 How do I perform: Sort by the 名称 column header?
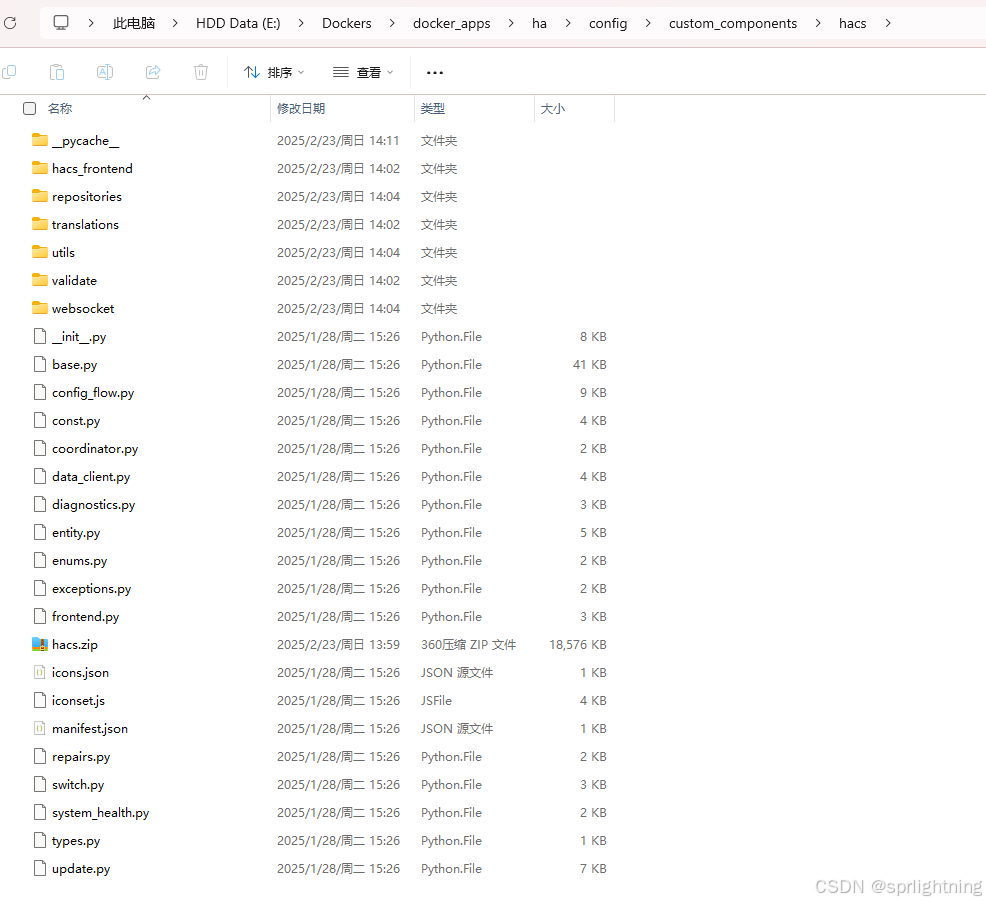60,109
